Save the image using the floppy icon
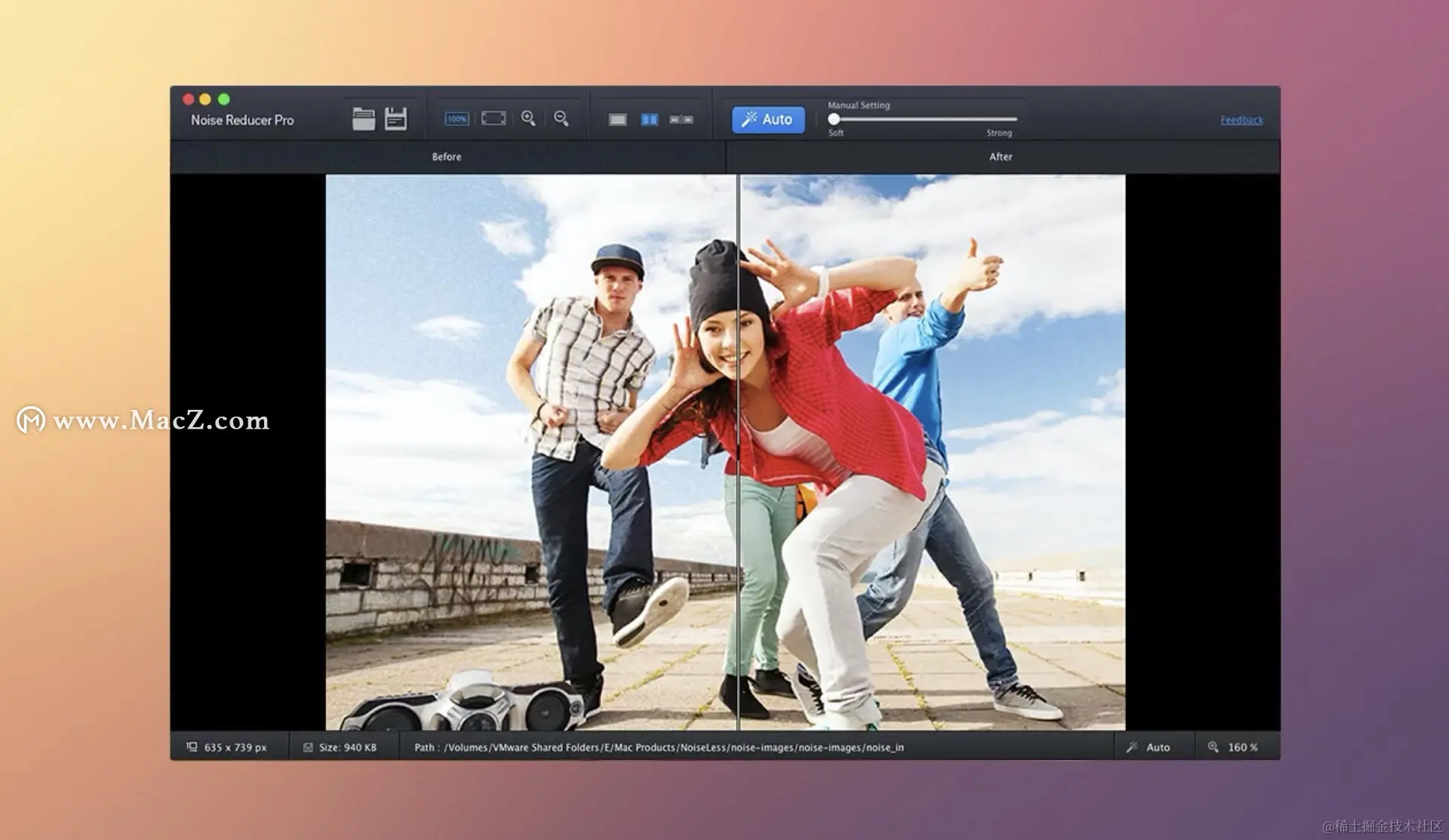Screen dimensions: 1449x840 395,118
